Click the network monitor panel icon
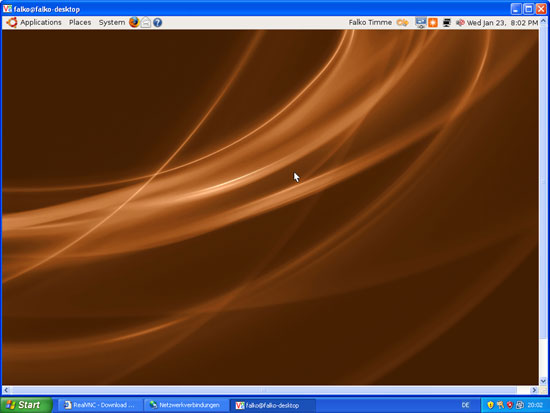 click(447, 22)
